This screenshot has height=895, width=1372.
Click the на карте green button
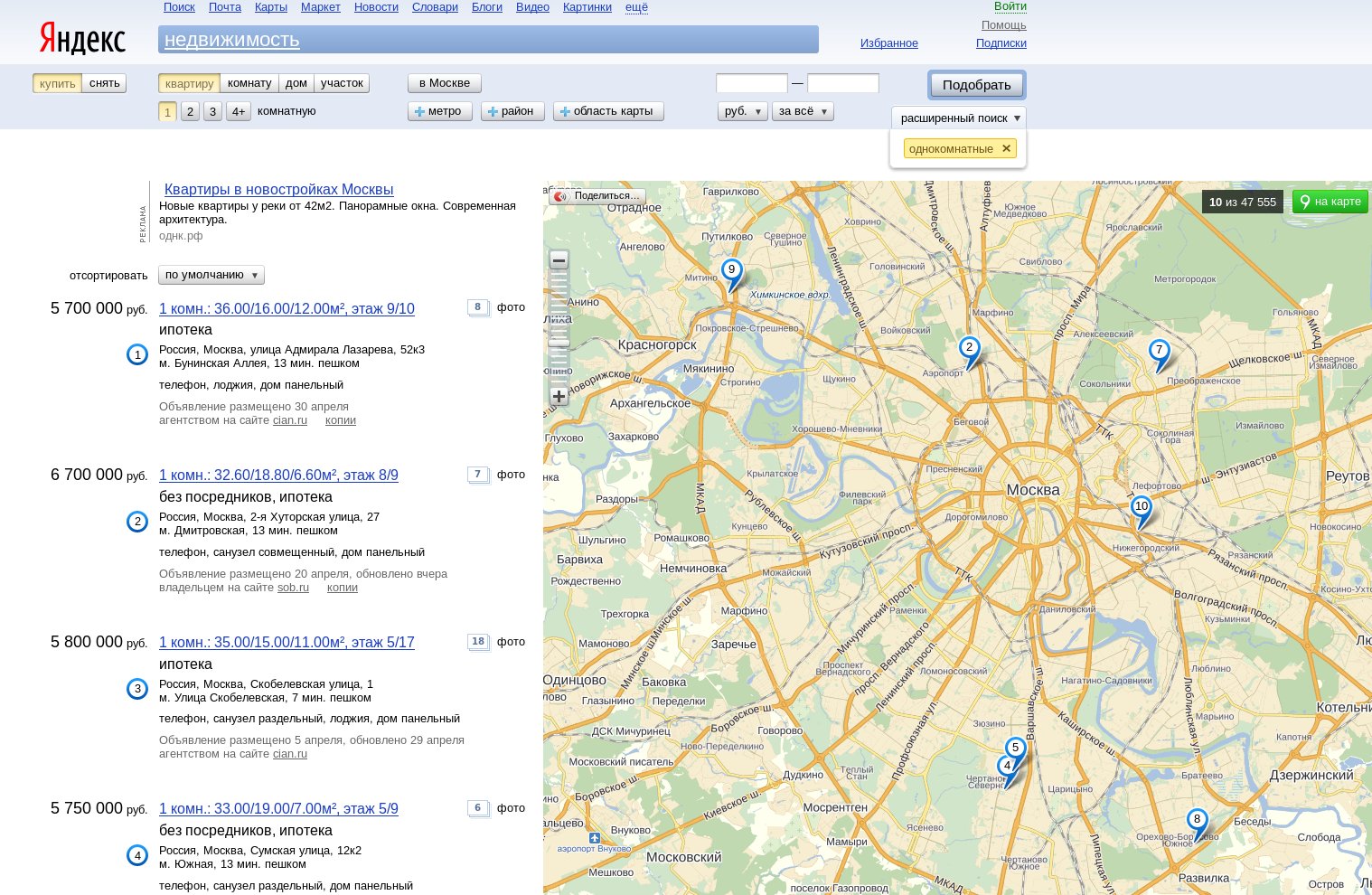[1330, 202]
